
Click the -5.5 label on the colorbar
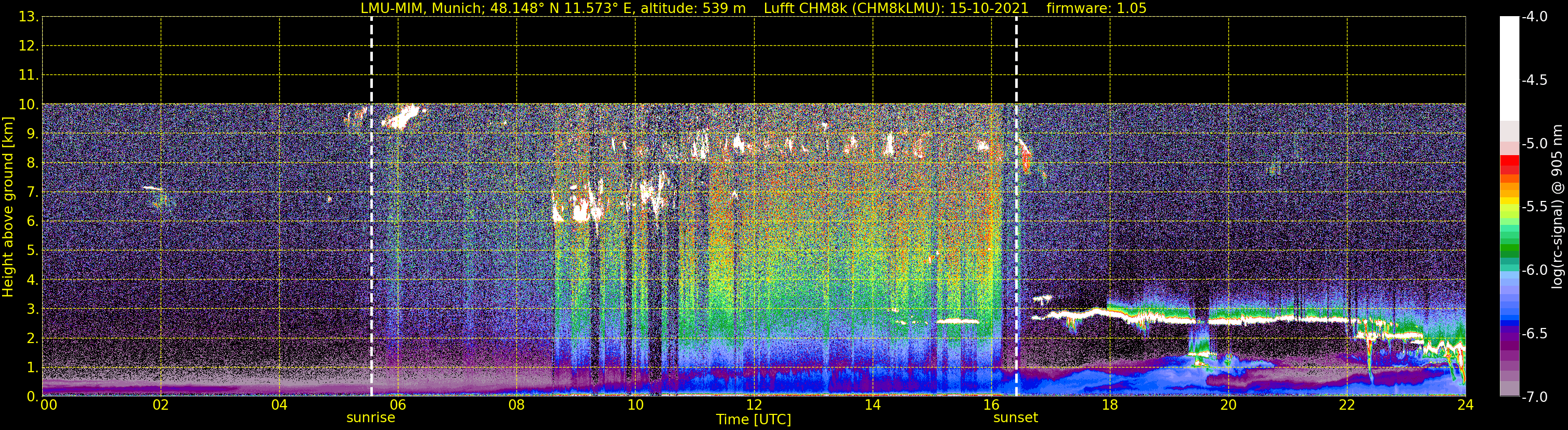(x=1534, y=207)
